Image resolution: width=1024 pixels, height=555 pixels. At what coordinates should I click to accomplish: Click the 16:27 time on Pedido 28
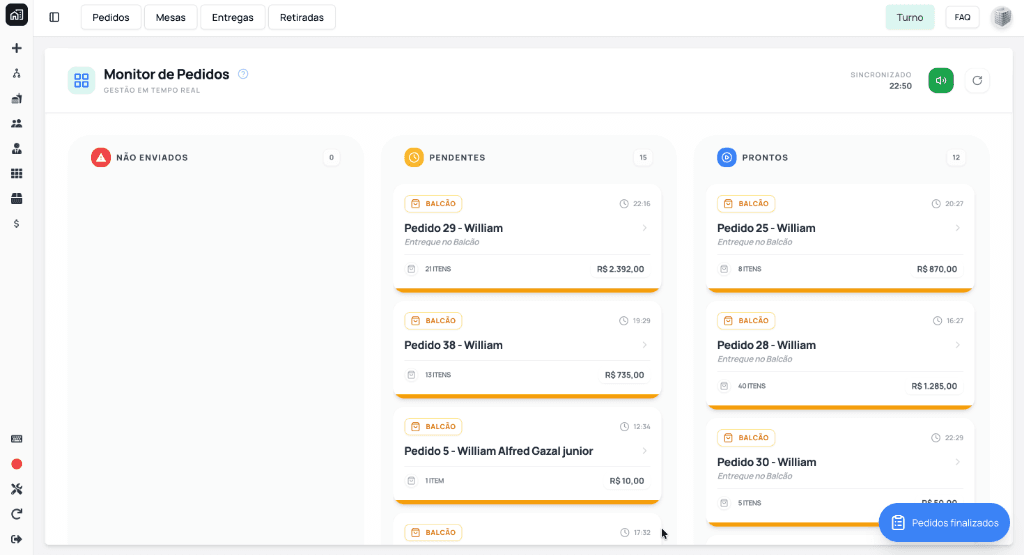click(955, 321)
